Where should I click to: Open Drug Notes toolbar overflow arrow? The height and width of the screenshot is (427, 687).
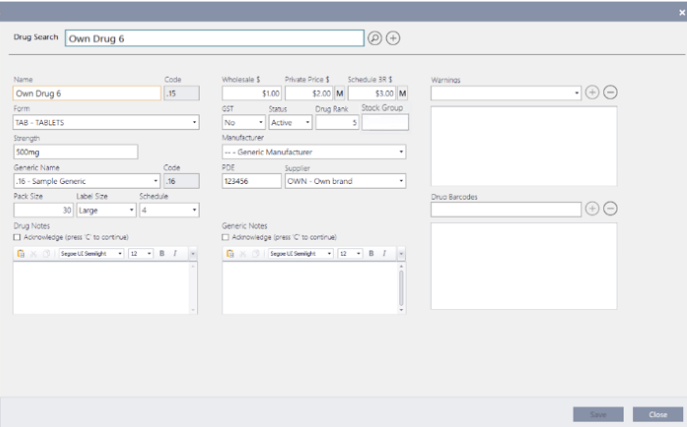[192, 254]
